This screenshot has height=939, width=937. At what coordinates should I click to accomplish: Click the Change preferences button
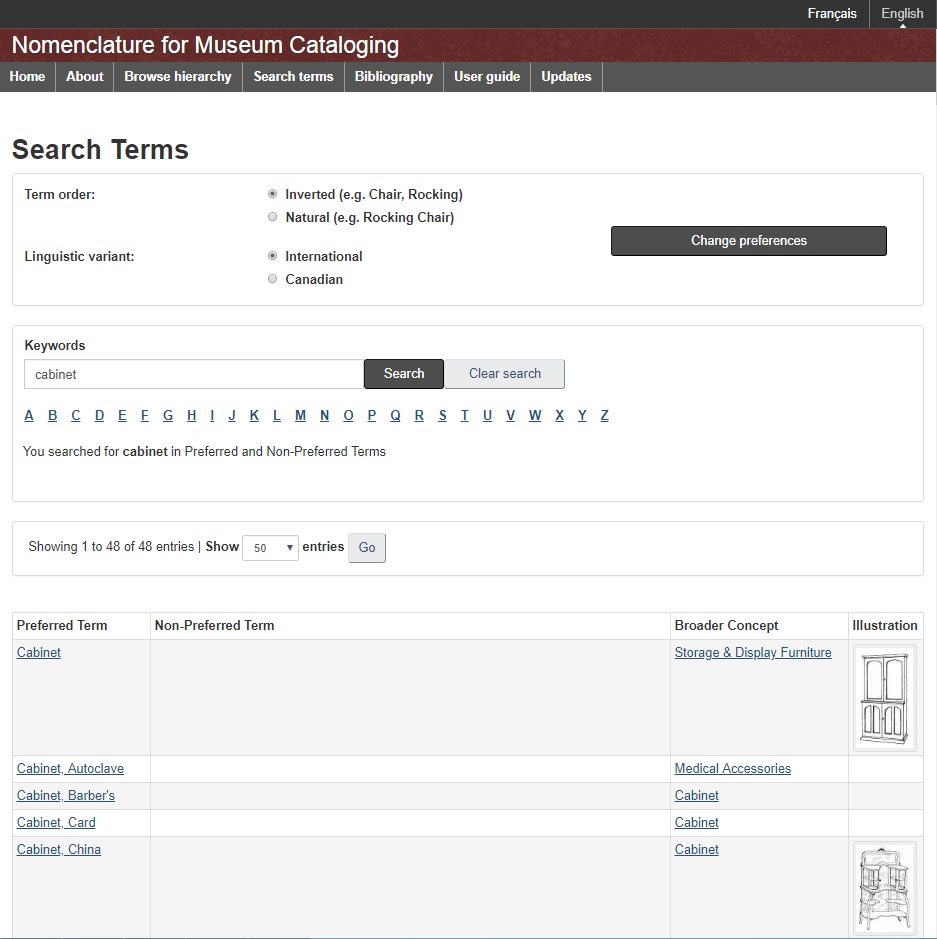click(x=748, y=241)
